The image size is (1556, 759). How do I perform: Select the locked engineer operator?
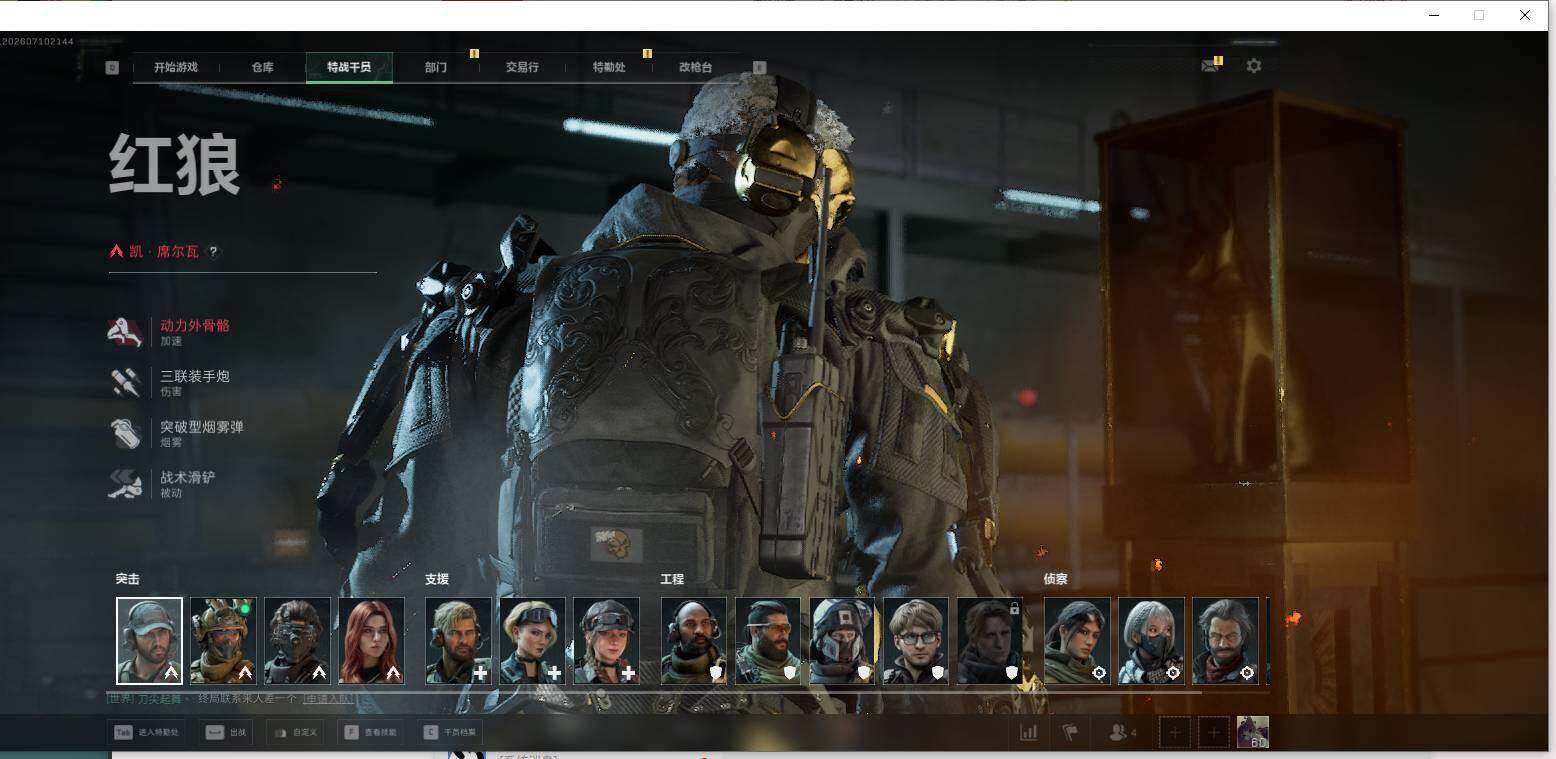pos(990,641)
